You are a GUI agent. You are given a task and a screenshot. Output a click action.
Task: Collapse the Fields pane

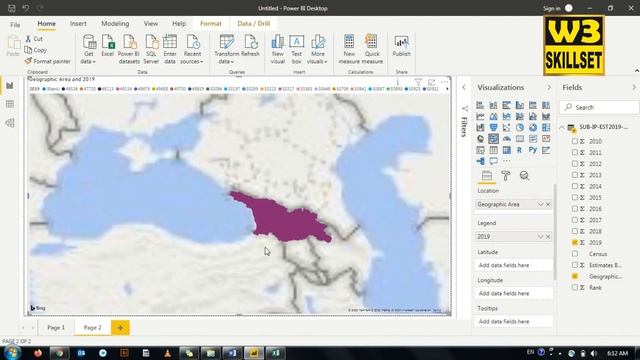tap(634, 87)
